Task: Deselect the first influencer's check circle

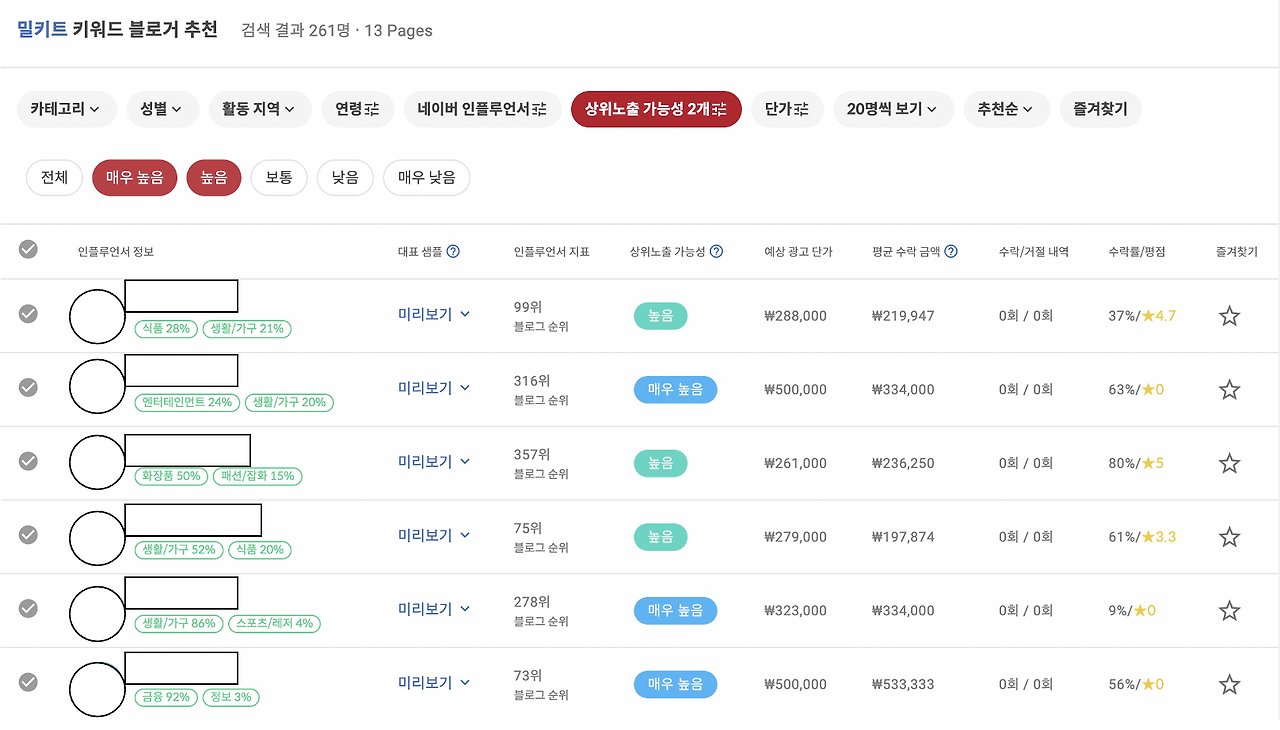Action: tap(27, 313)
